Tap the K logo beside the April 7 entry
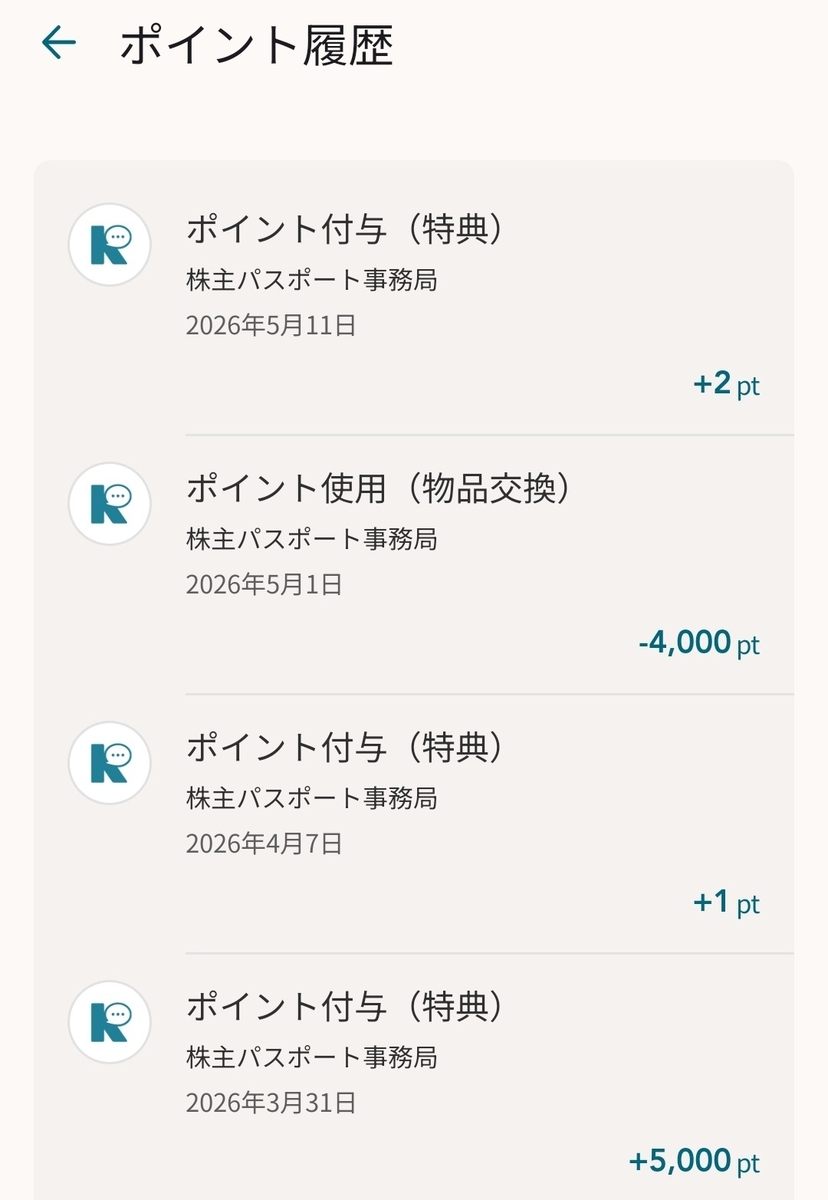The height and width of the screenshot is (1200, 828). [x=109, y=763]
